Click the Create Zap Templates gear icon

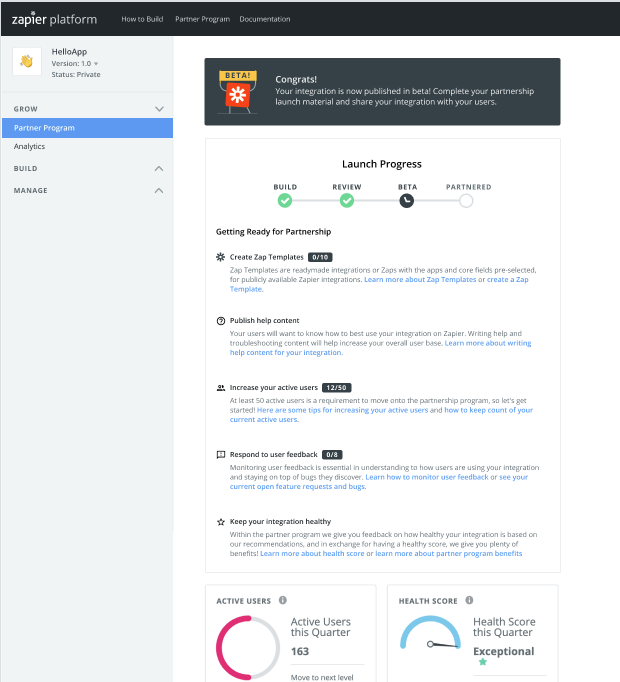(x=221, y=257)
